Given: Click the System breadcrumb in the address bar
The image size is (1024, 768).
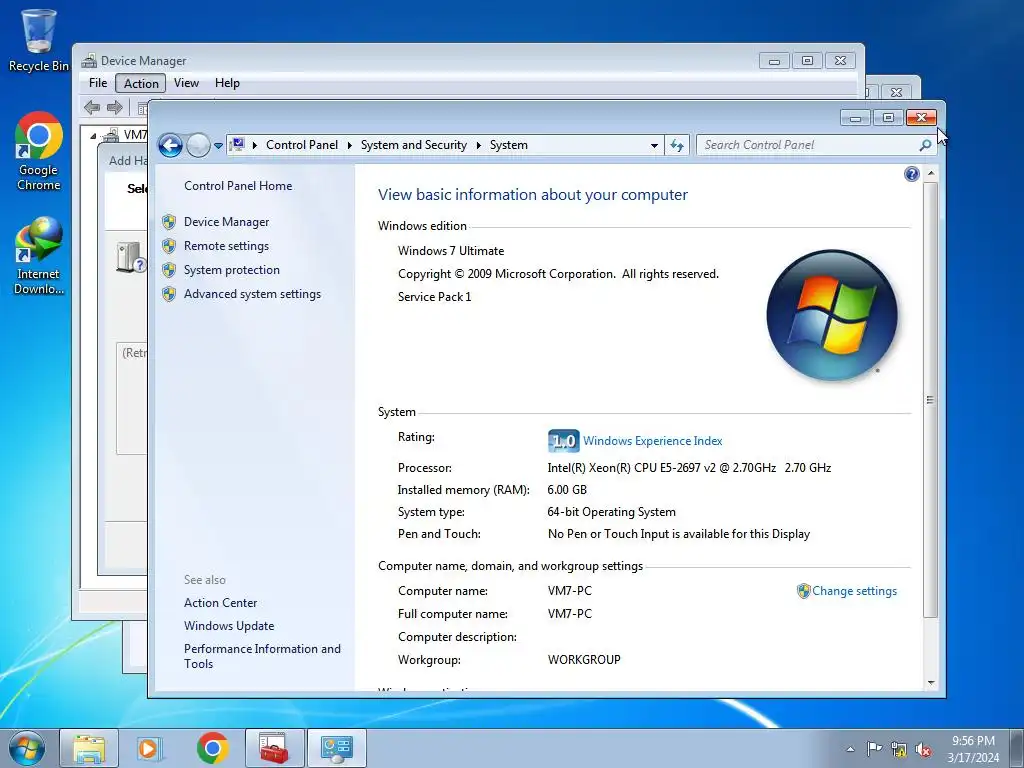Looking at the screenshot, I should point(509,145).
